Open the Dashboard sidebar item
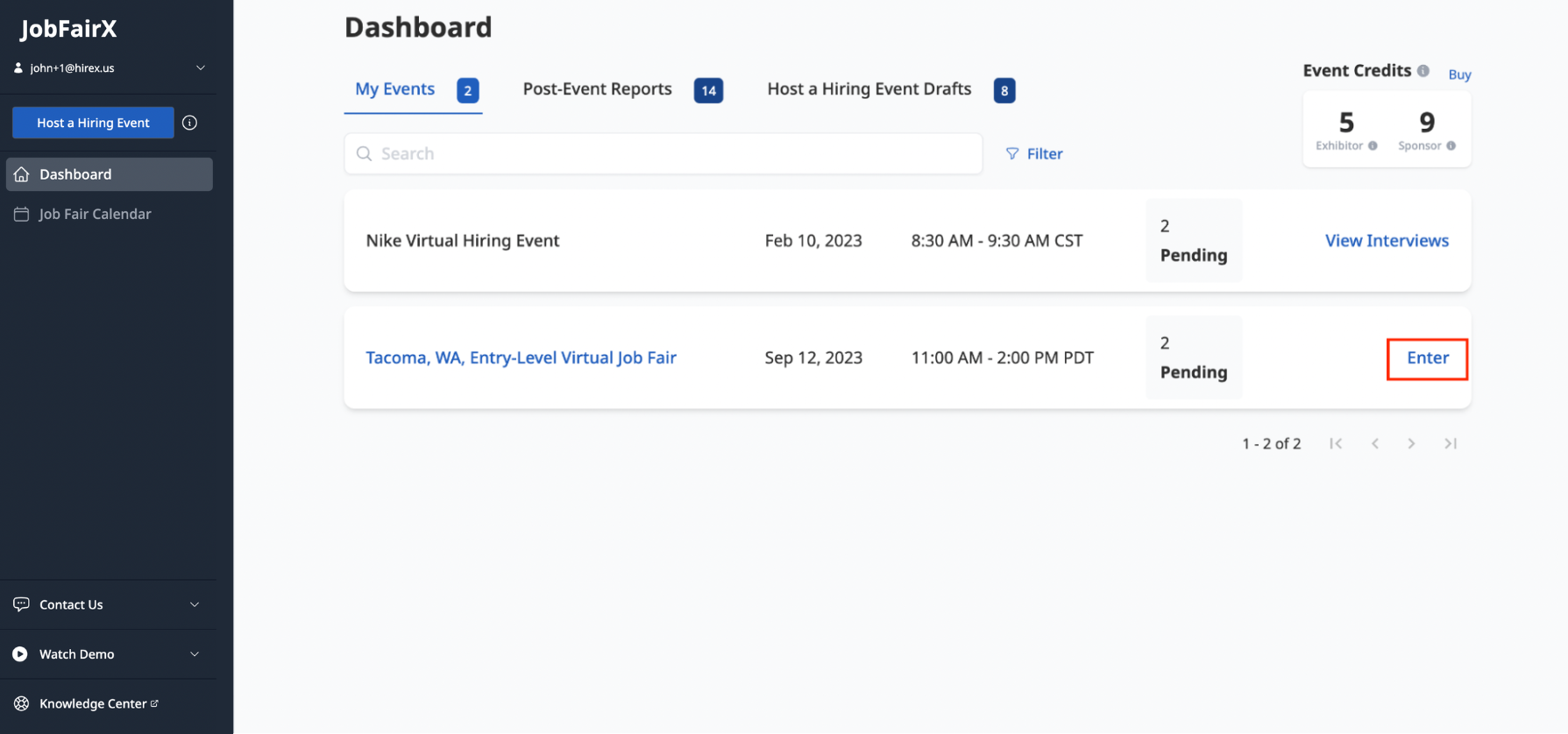Viewport: 1568px width, 734px height. 110,174
